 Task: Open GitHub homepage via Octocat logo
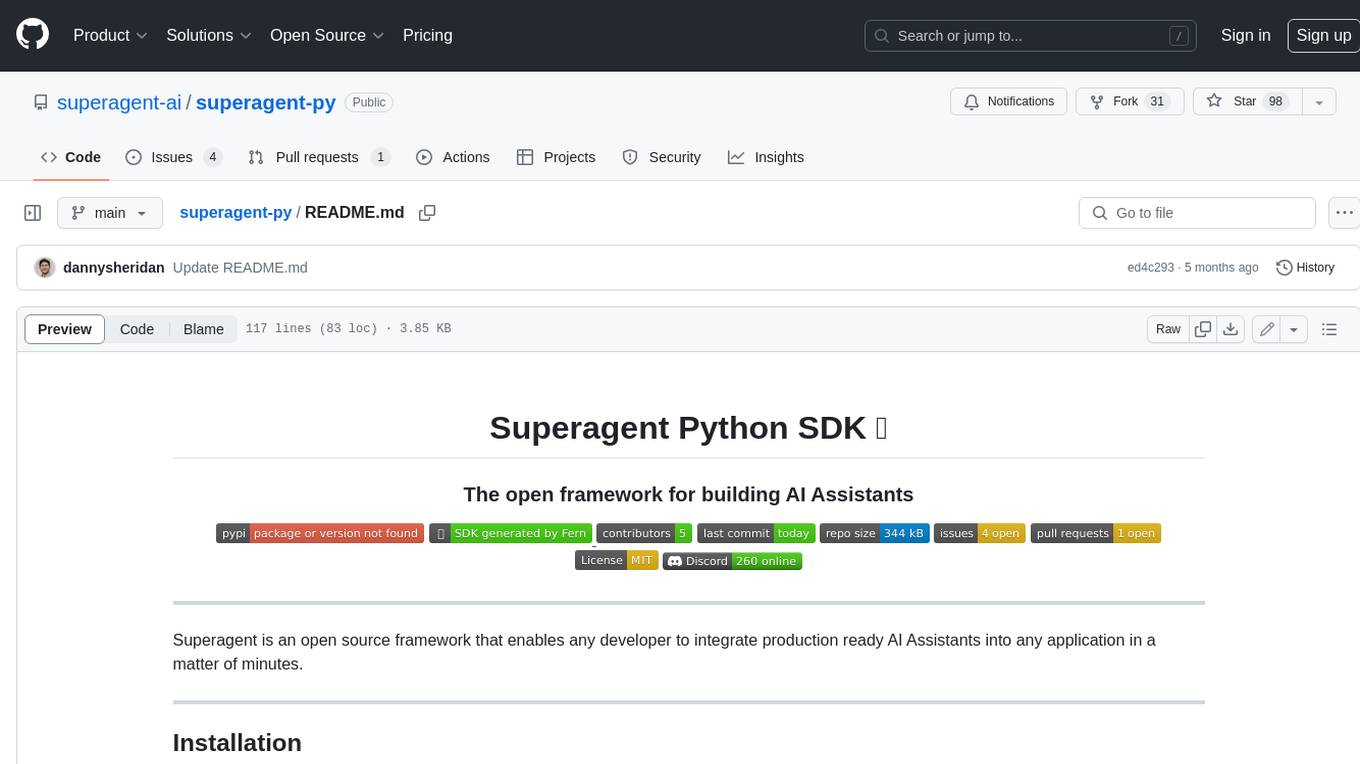tap(32, 35)
